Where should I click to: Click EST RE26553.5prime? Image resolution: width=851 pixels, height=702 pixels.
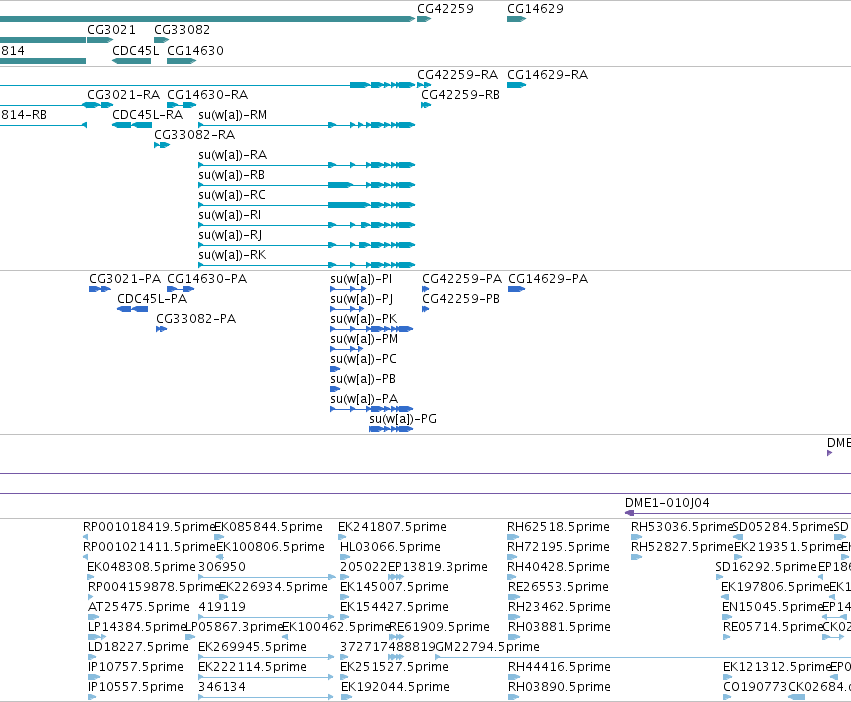click(558, 587)
